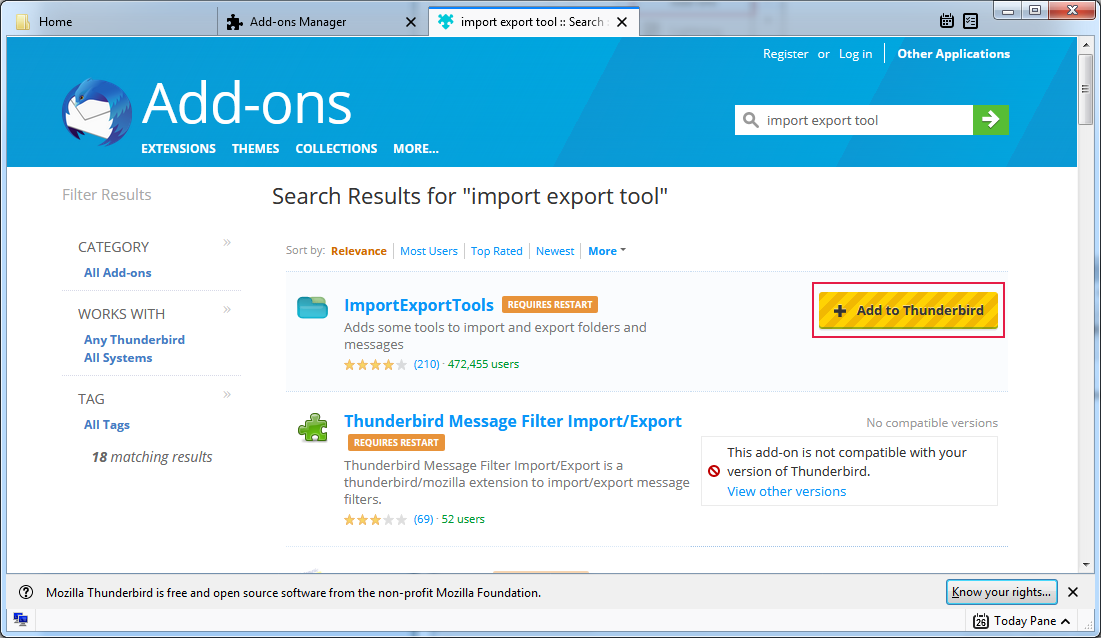This screenshot has width=1101, height=638.
Task: Open the tasks icon in tab bar
Action: [970, 21]
